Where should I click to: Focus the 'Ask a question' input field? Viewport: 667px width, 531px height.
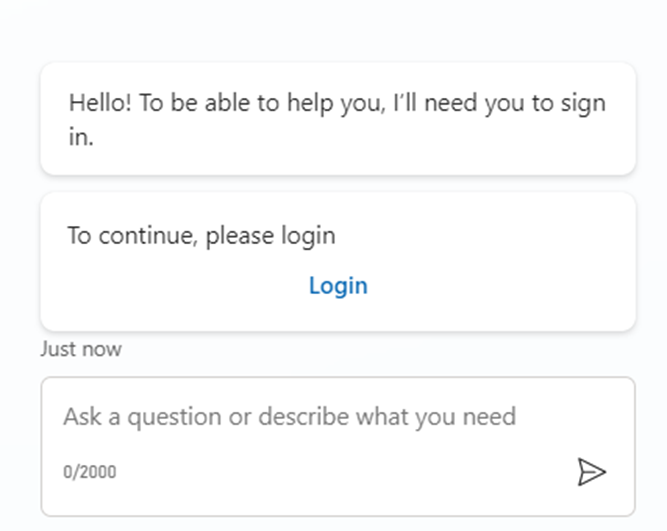290,416
